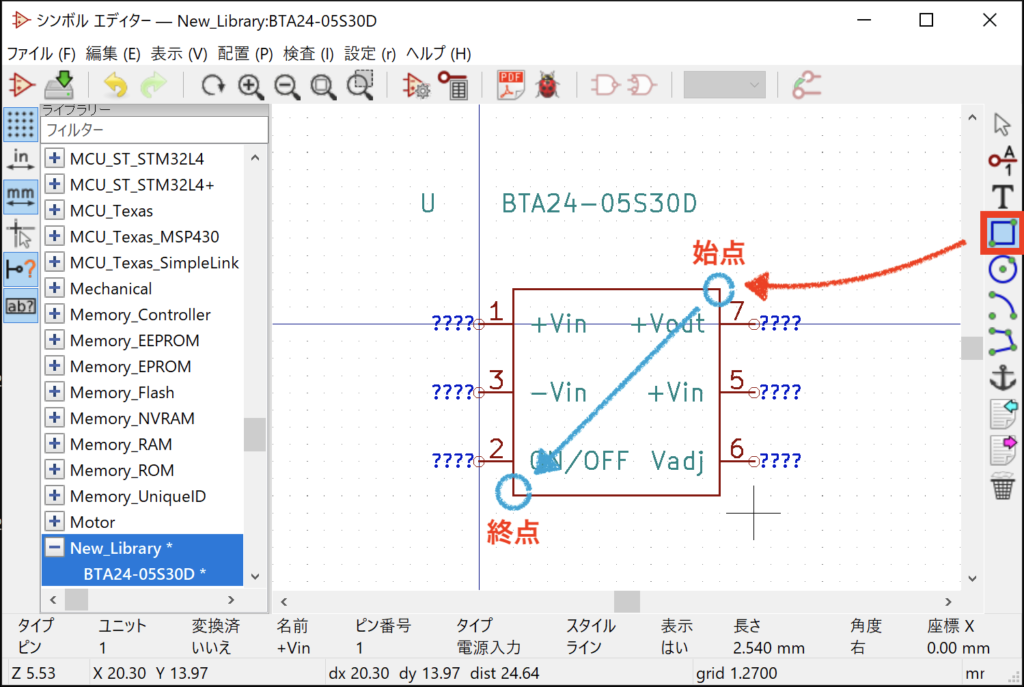Select the anchor placement tool

(1002, 377)
